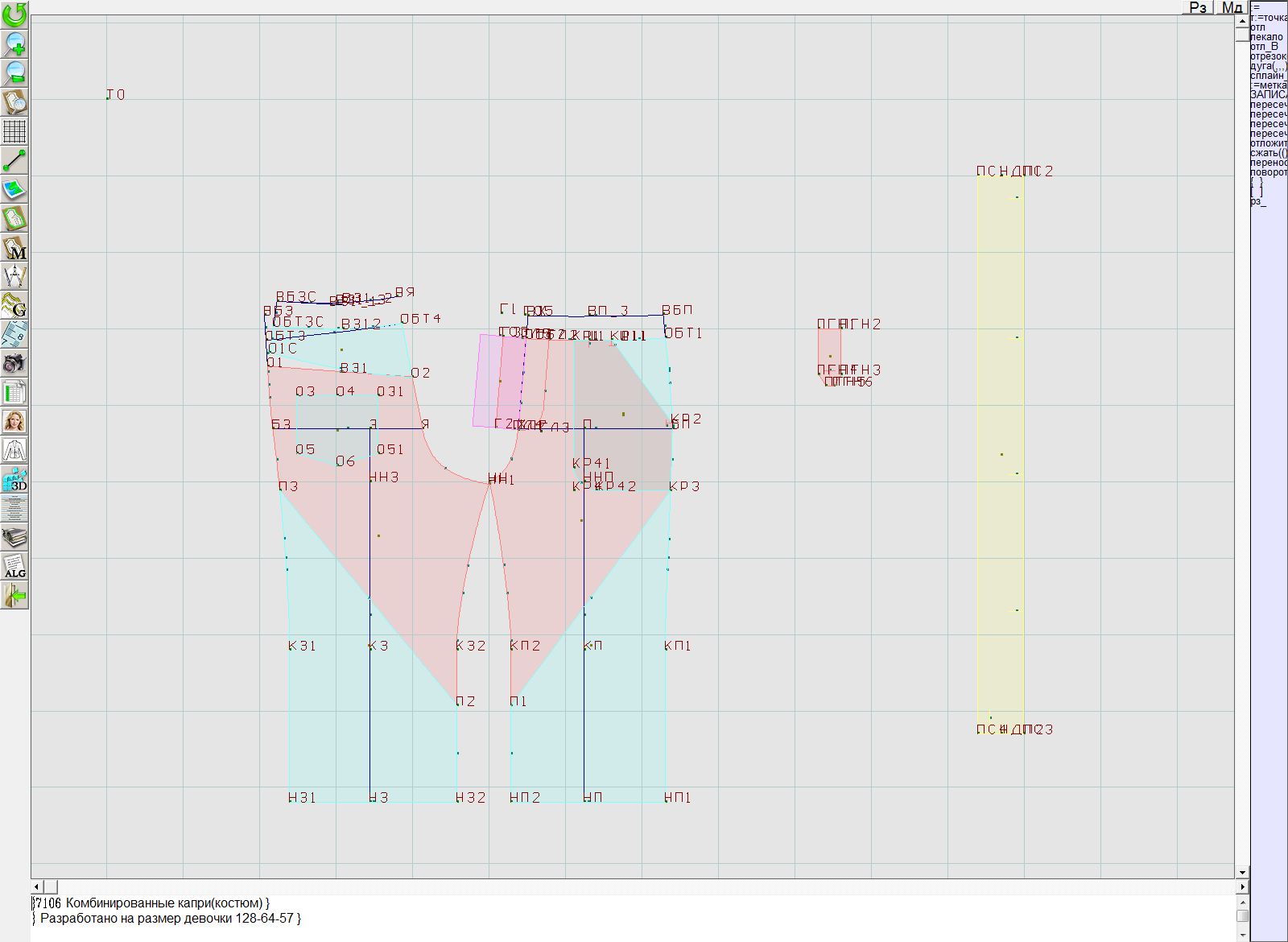Click the camera snapshot icon
This screenshot has width=1288, height=942.
tap(14, 363)
